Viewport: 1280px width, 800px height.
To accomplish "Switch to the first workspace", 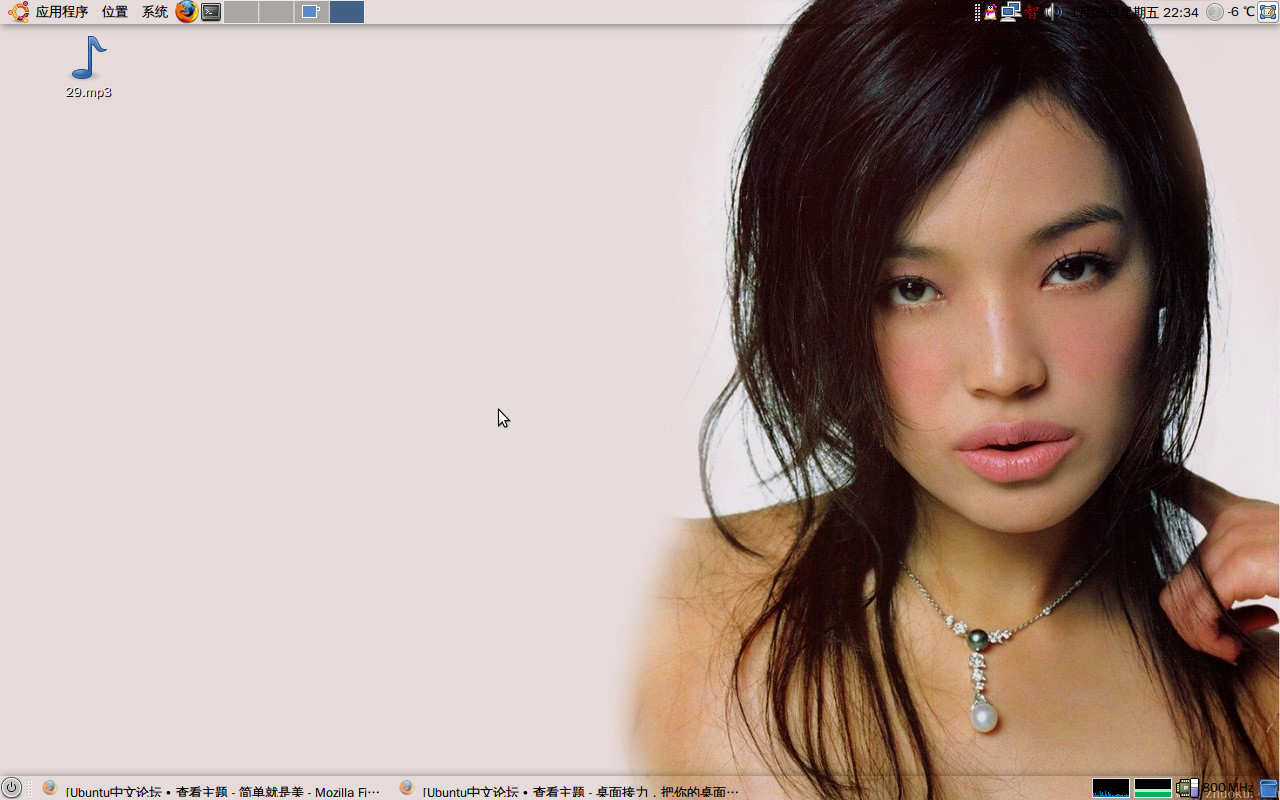I will click(x=241, y=12).
